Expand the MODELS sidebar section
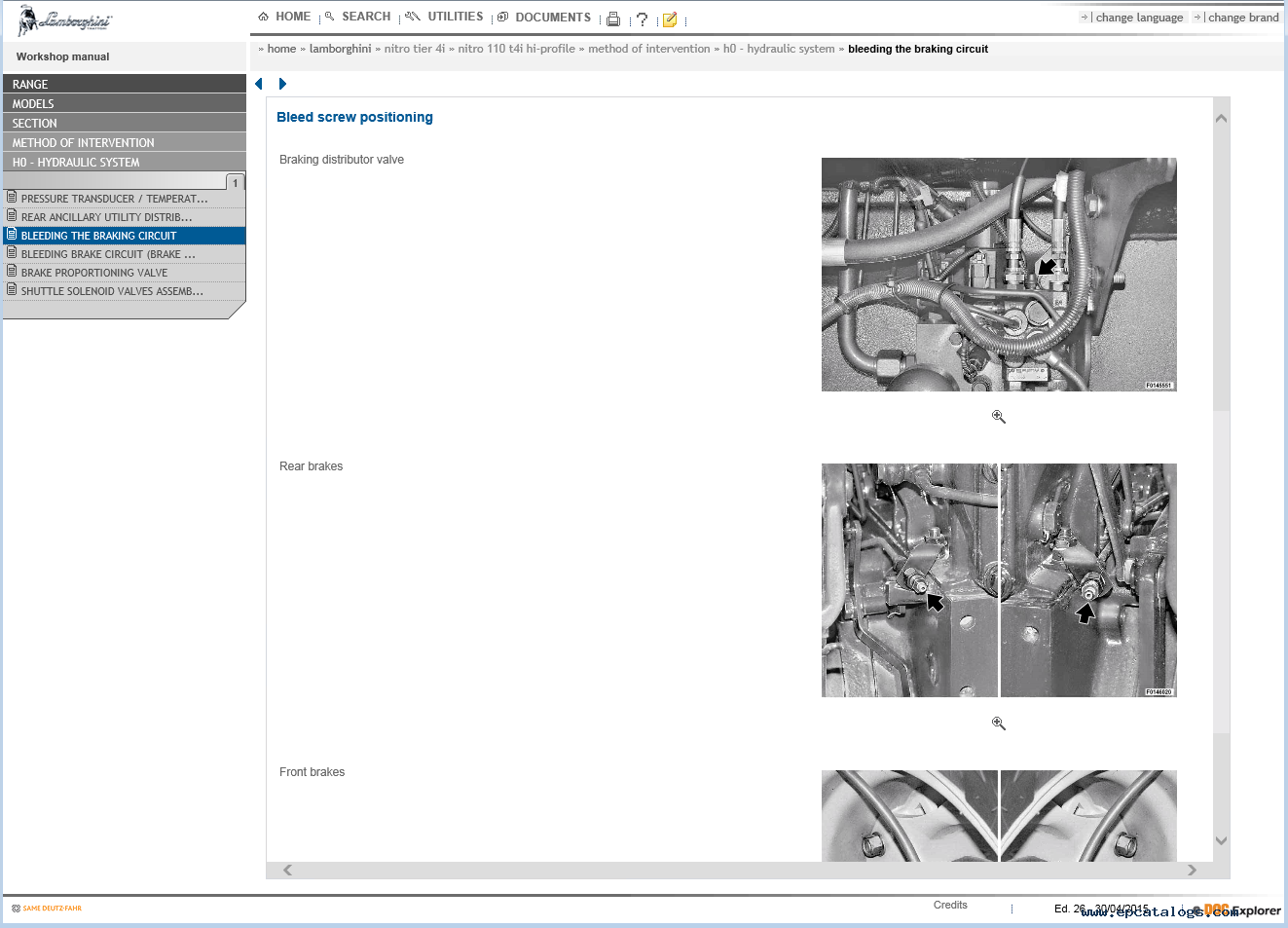This screenshot has width=1288, height=928. tap(125, 103)
